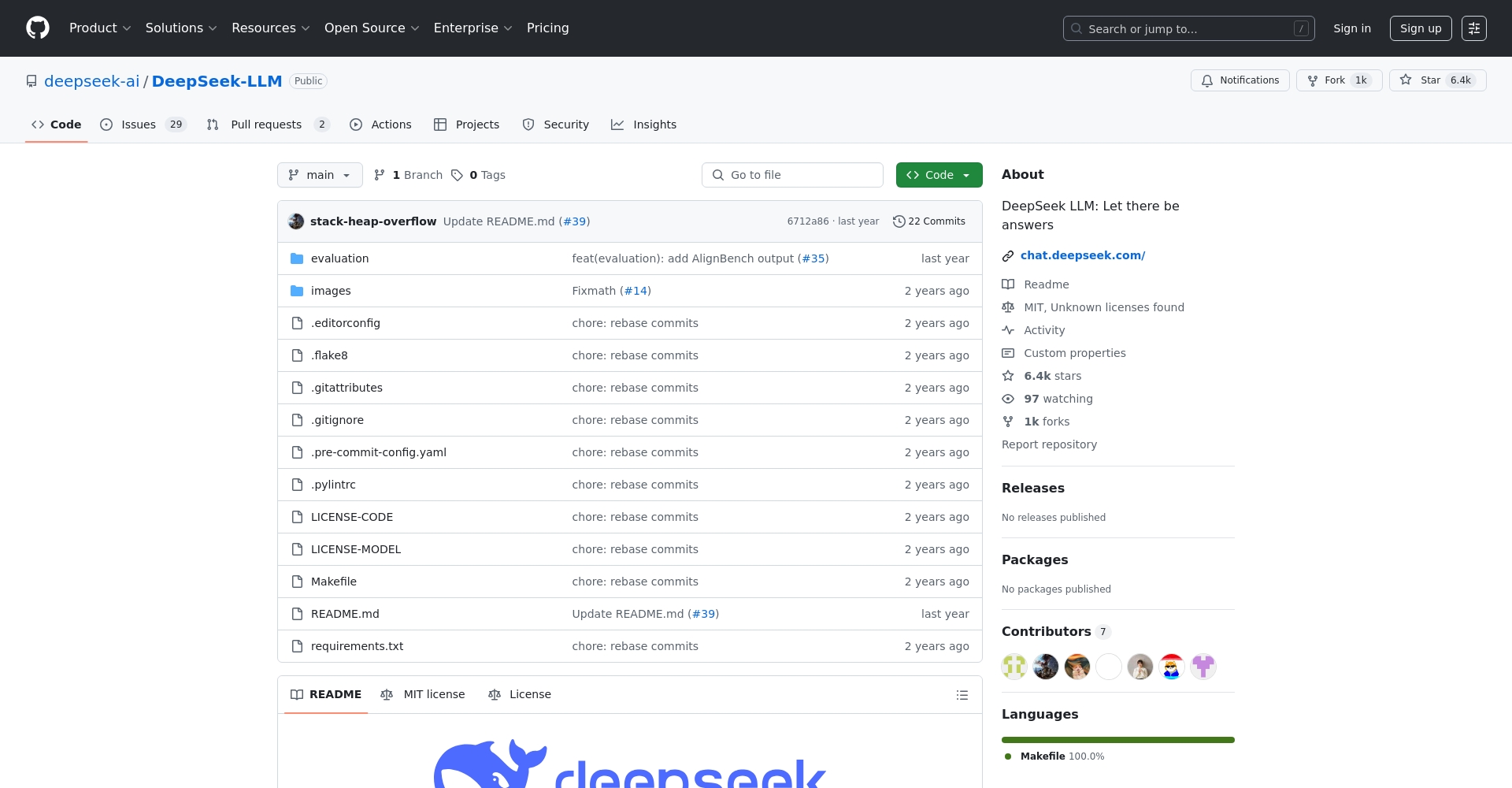Click the file icon beside LICENSE-MODEL

(297, 549)
